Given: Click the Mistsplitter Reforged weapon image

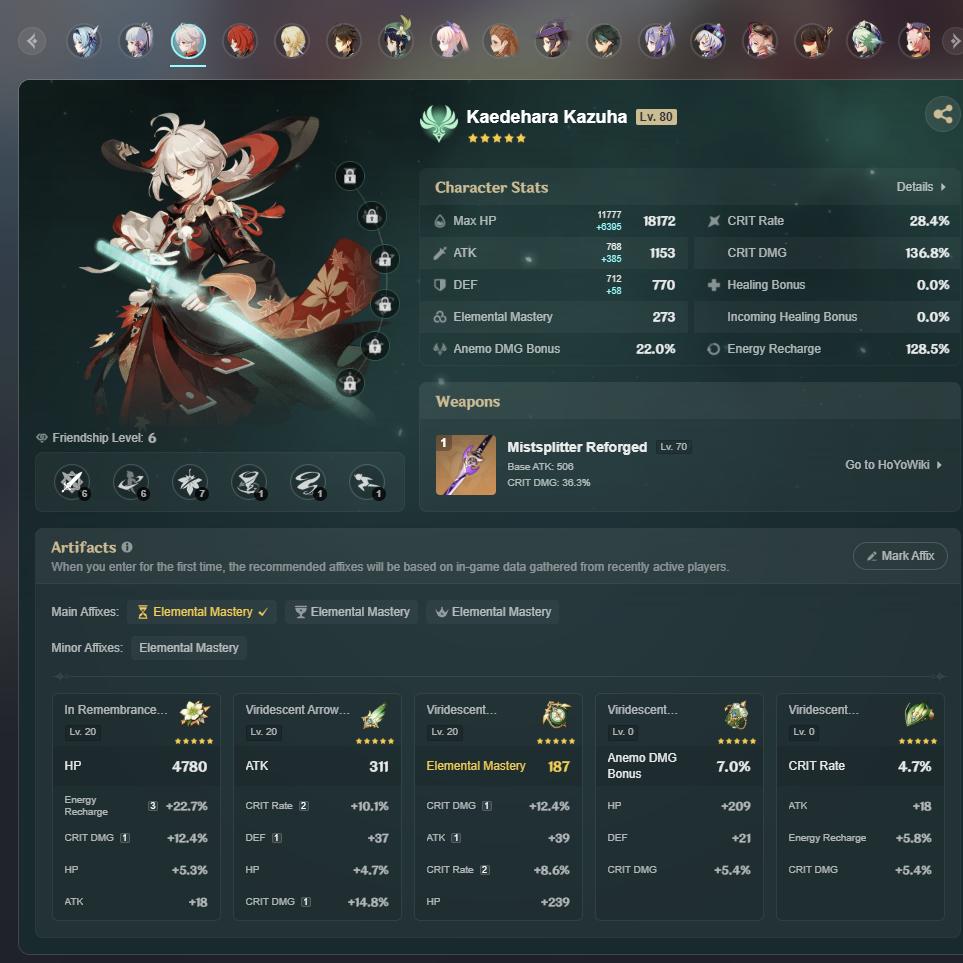Looking at the screenshot, I should [x=465, y=465].
